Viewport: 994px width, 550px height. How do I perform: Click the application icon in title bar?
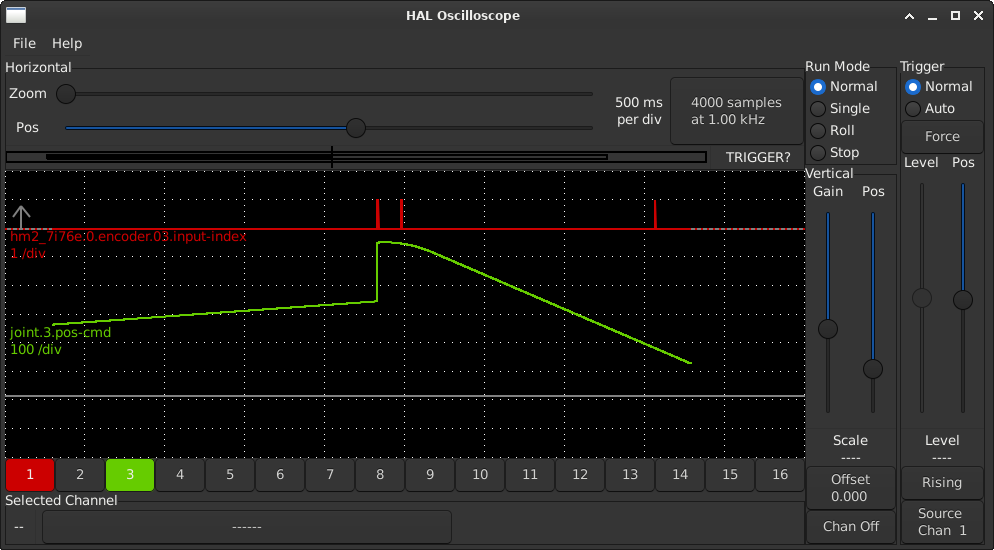pos(17,15)
